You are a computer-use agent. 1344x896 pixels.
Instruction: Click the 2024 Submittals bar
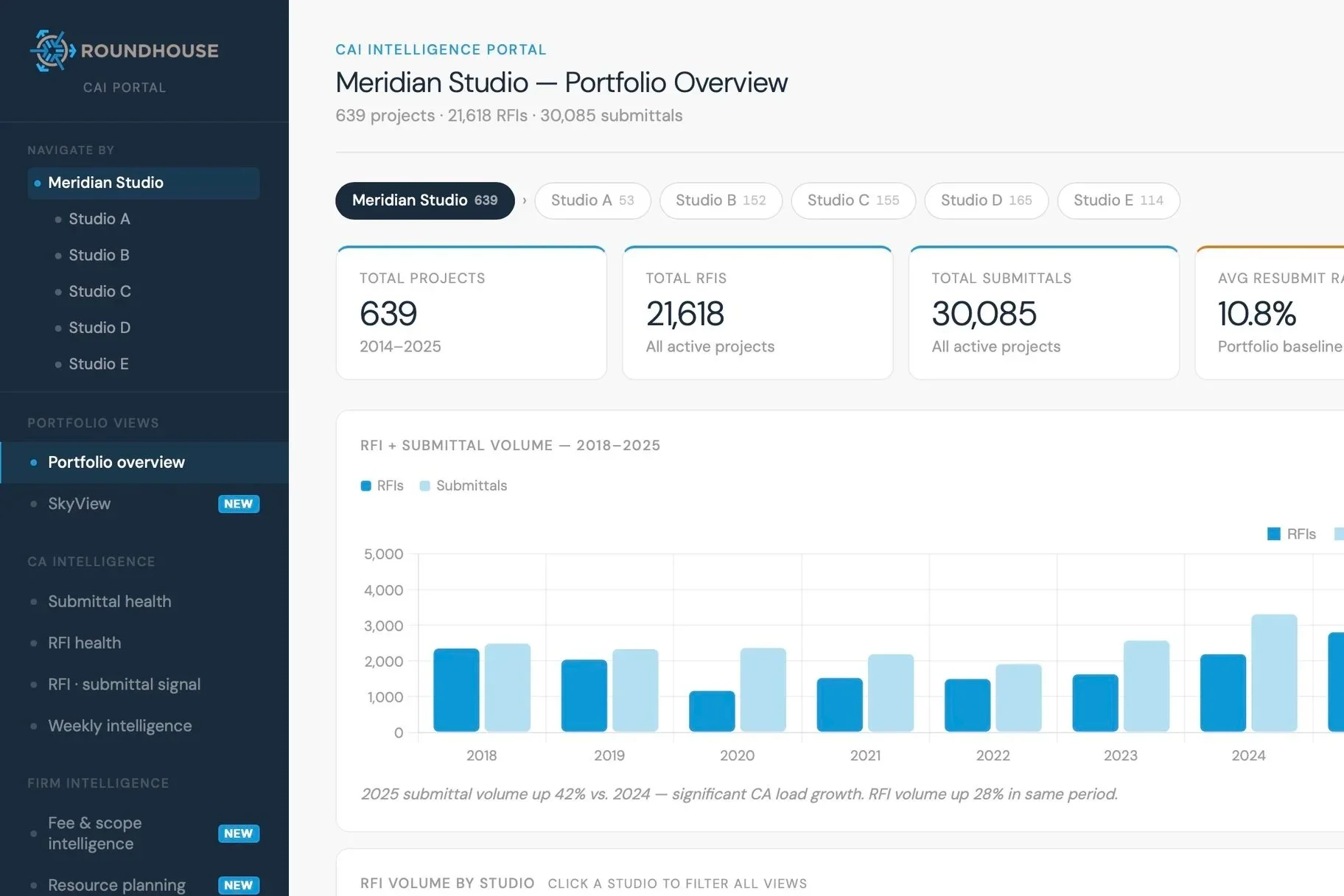1275,673
